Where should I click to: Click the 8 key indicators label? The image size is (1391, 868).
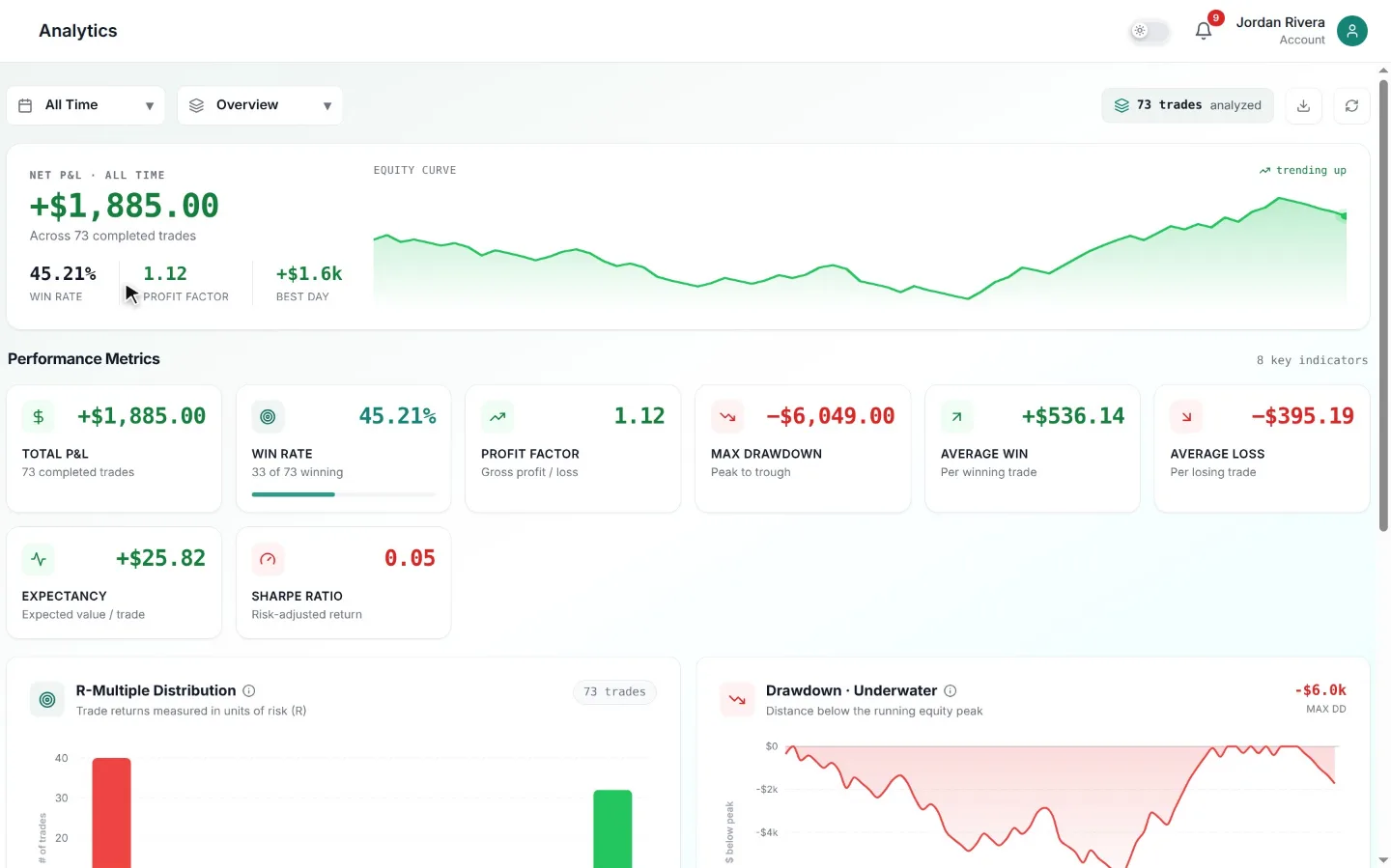[1312, 360]
